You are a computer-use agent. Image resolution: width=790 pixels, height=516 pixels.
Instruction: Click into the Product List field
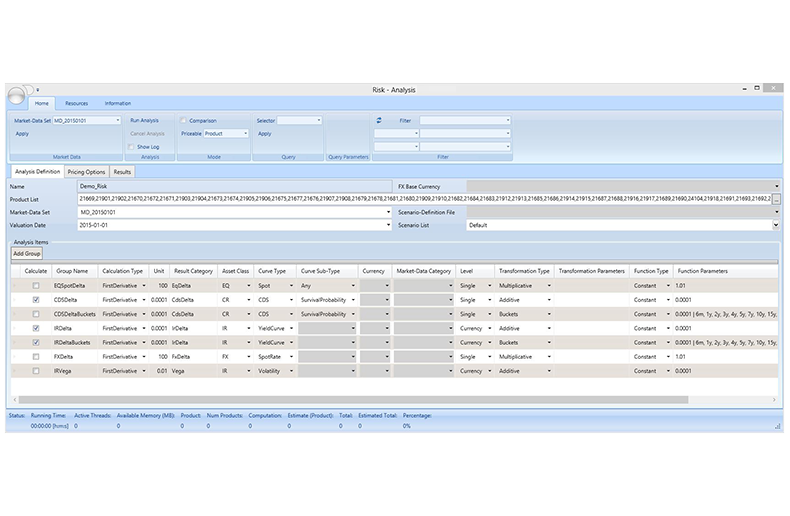pos(425,199)
